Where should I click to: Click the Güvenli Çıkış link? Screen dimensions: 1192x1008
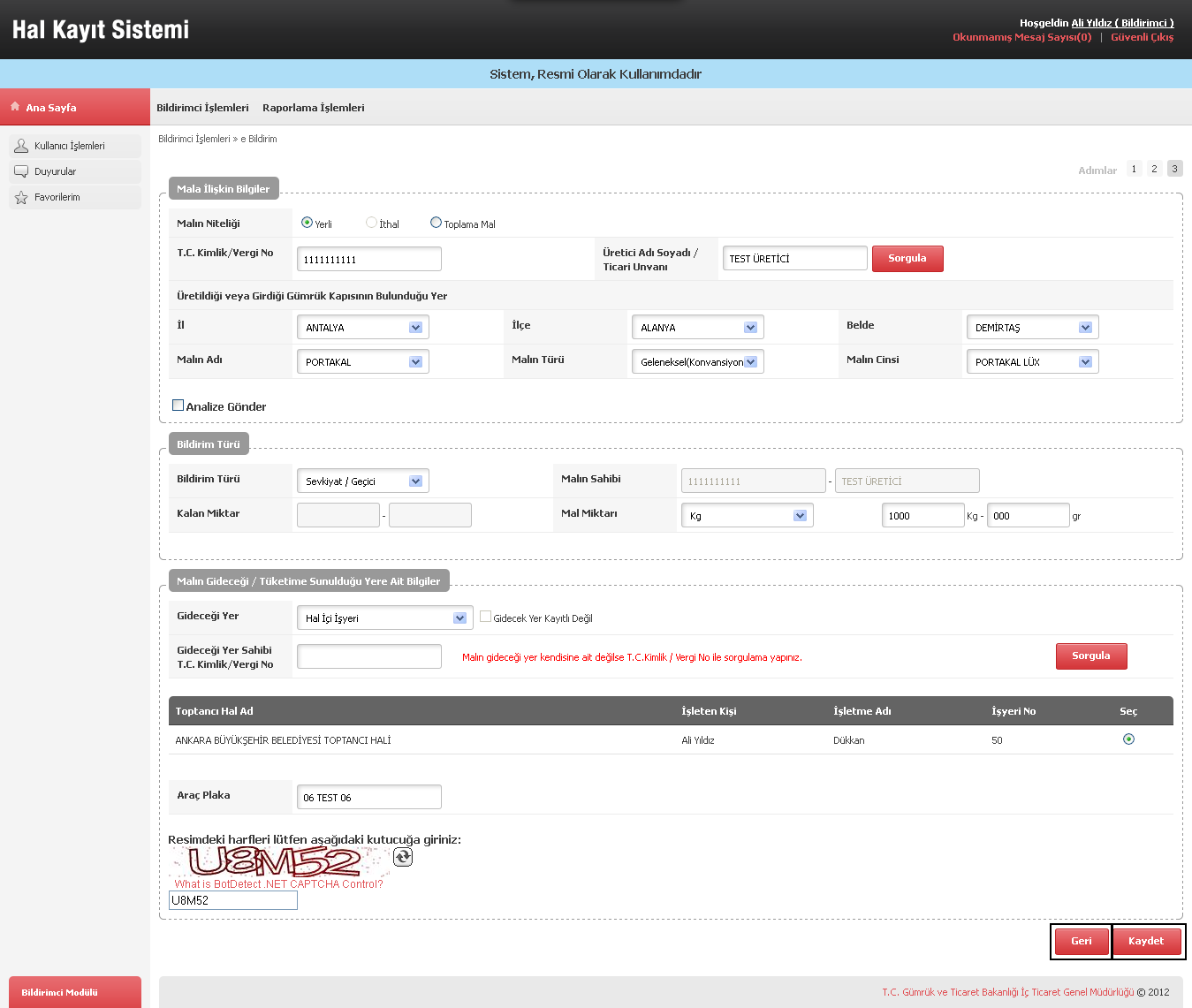(x=1143, y=37)
